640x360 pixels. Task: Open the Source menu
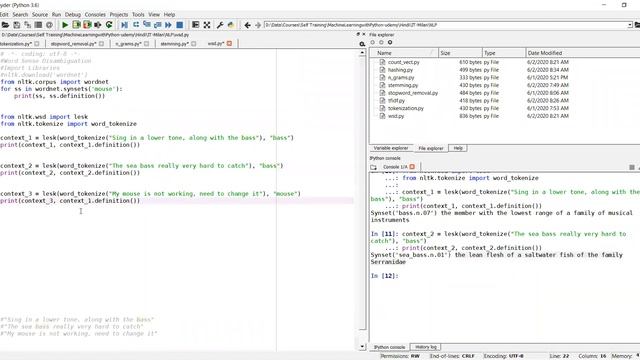[40, 14]
